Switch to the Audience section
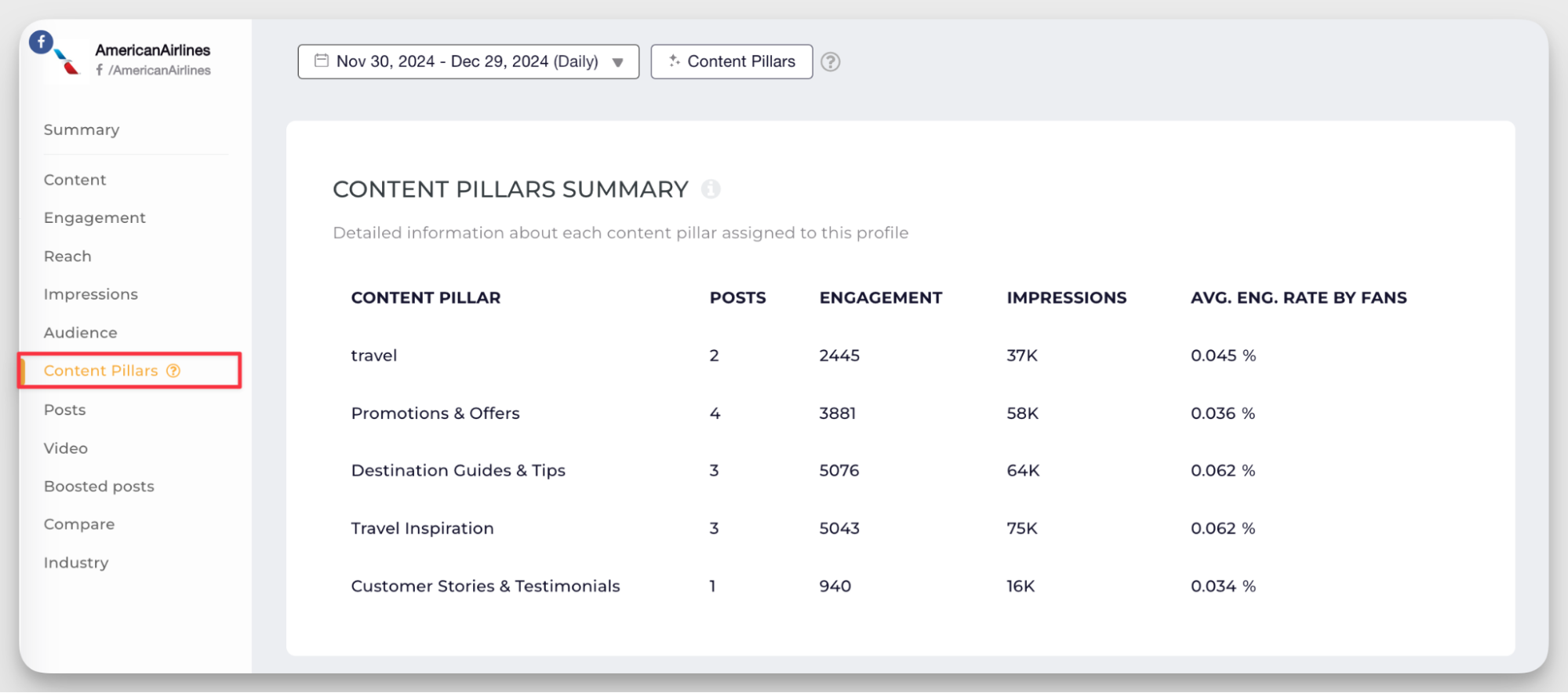The height and width of the screenshot is (693, 1568). pyautogui.click(x=81, y=333)
